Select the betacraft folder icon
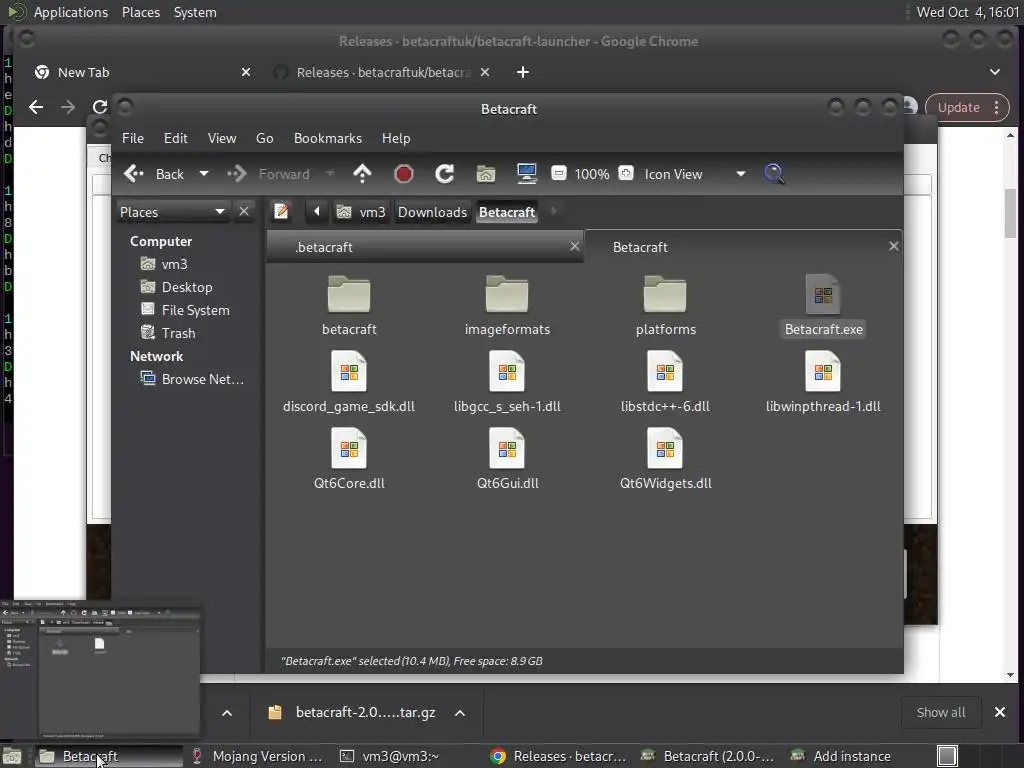Screen dimensions: 1024x768 (349, 295)
